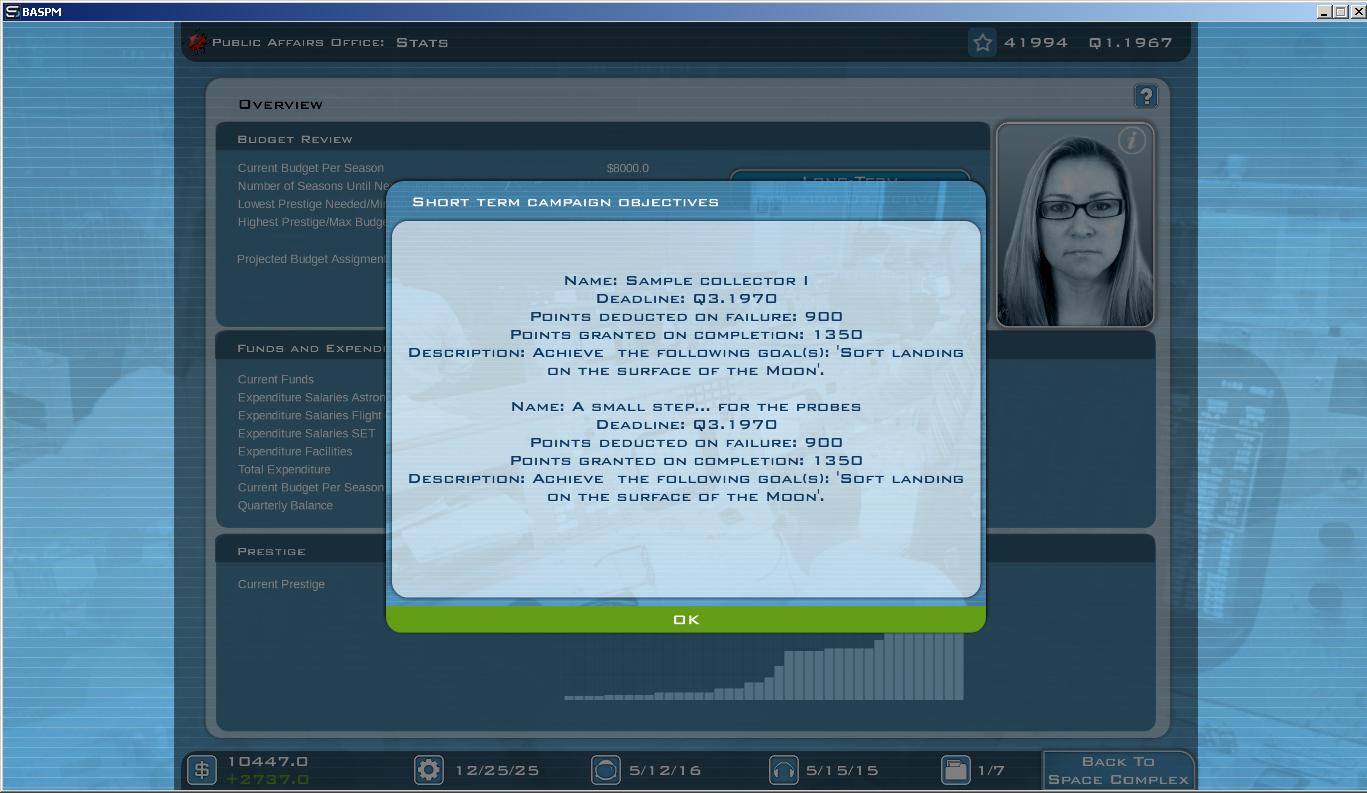Click the prestige star icon
This screenshot has width=1367, height=793.
[x=982, y=42]
